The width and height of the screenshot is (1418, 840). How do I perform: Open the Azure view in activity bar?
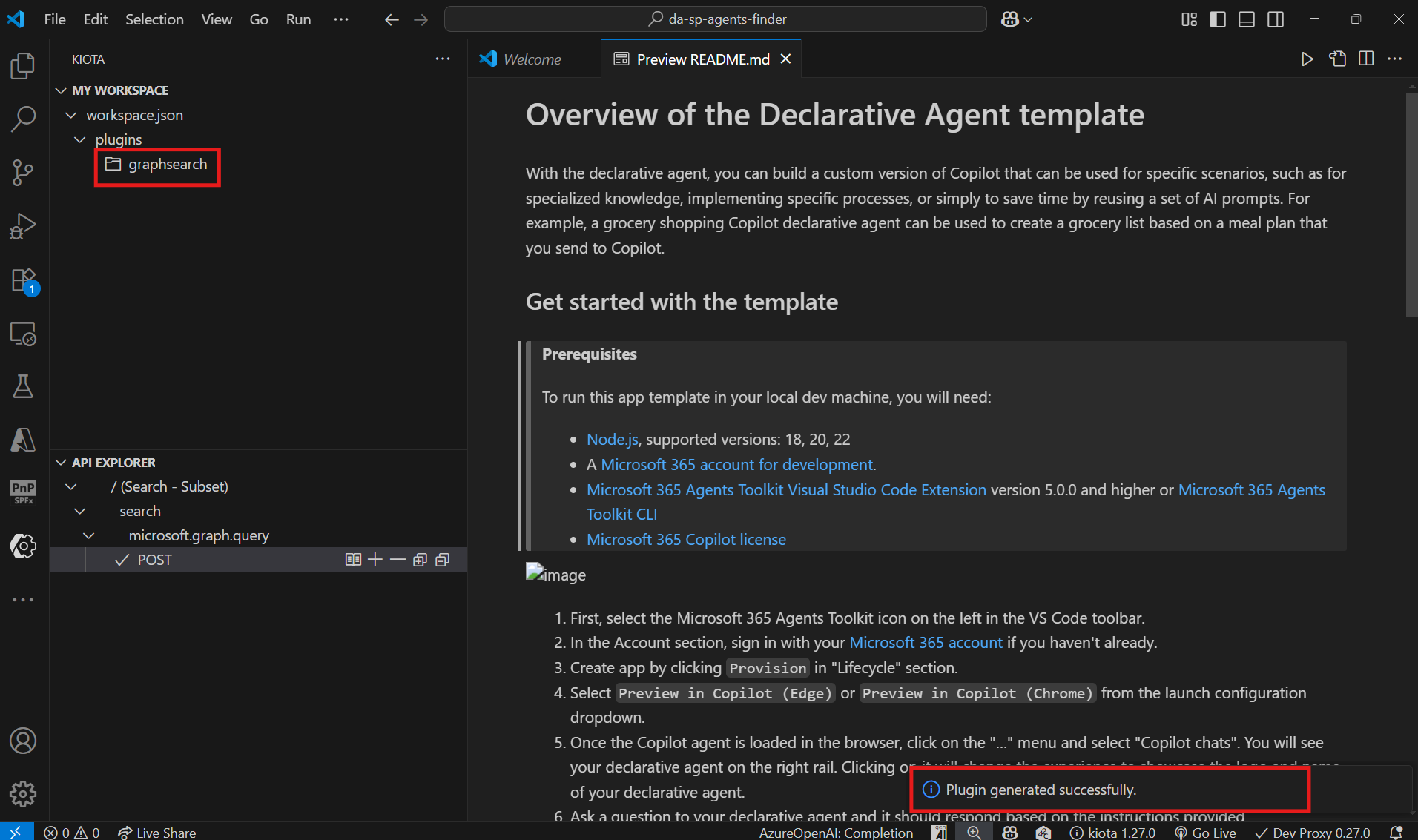pos(23,440)
